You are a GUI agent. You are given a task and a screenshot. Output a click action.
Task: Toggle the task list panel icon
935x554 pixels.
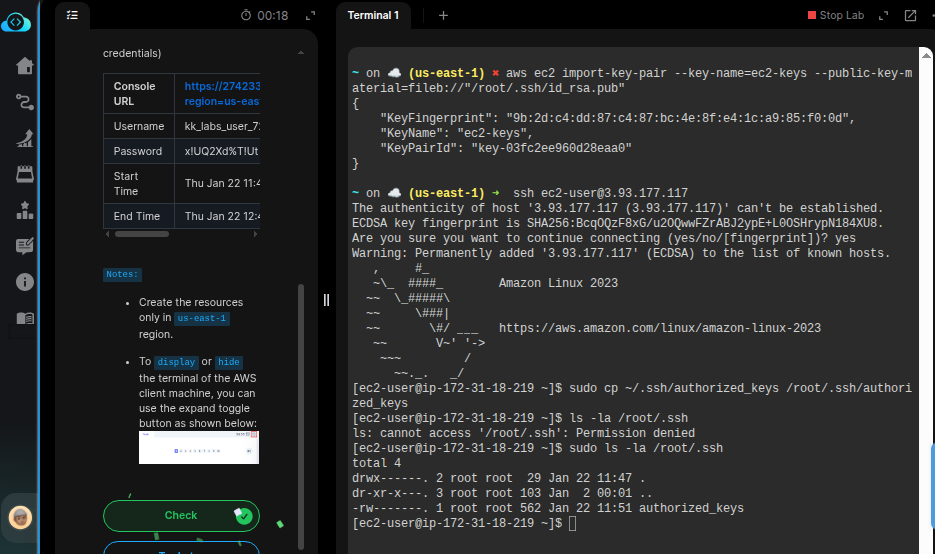[73, 15]
